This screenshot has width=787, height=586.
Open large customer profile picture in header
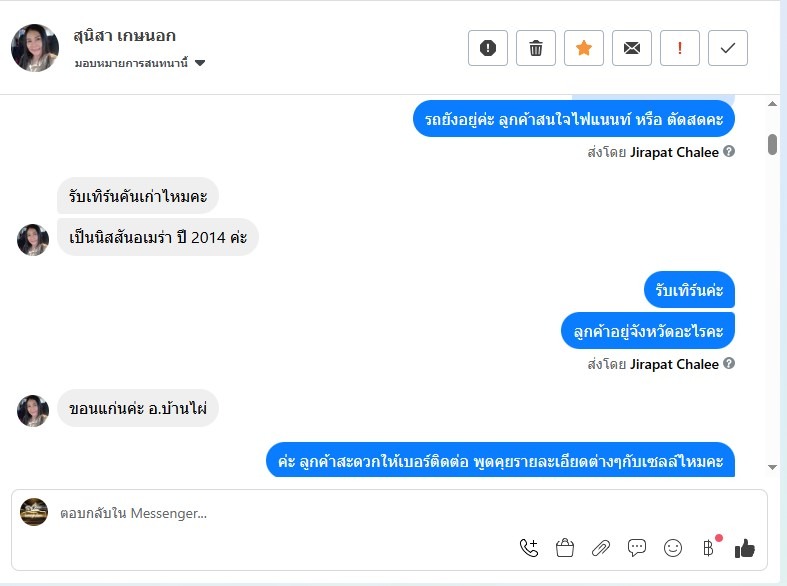(35, 48)
